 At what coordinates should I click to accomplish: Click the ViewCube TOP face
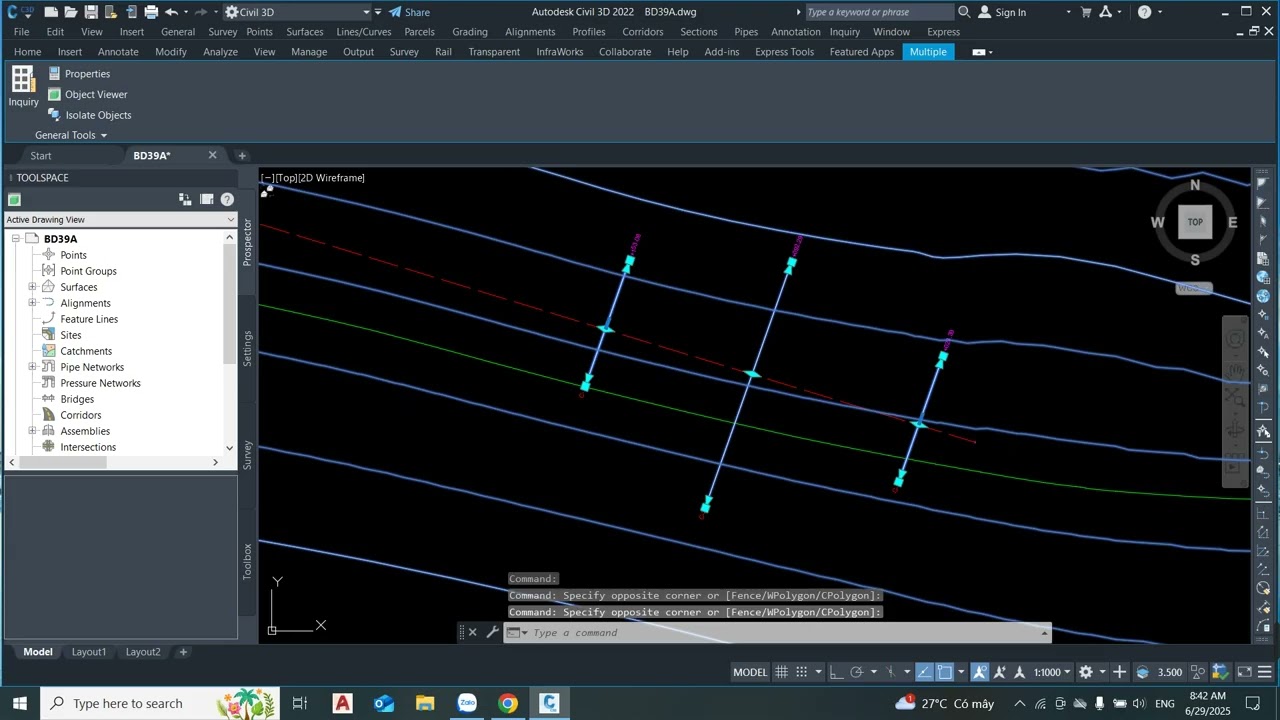[x=1195, y=222]
